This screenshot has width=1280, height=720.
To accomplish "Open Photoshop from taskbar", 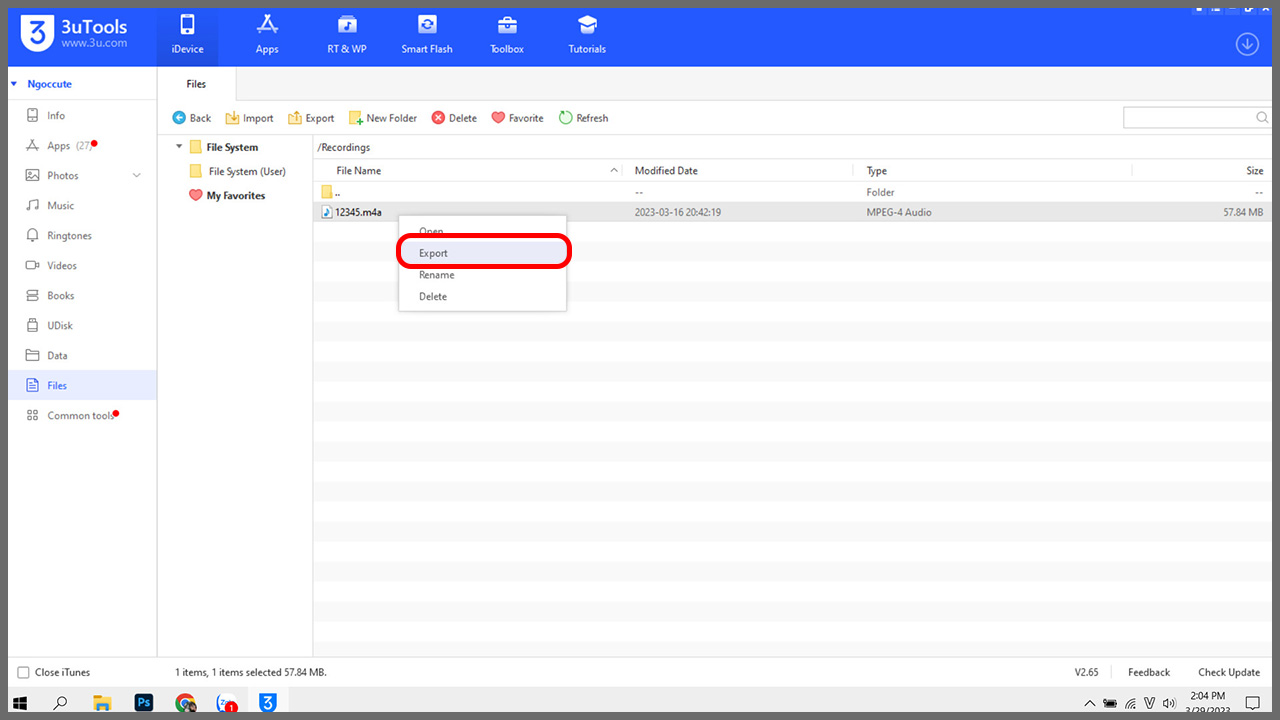I will [x=143, y=703].
